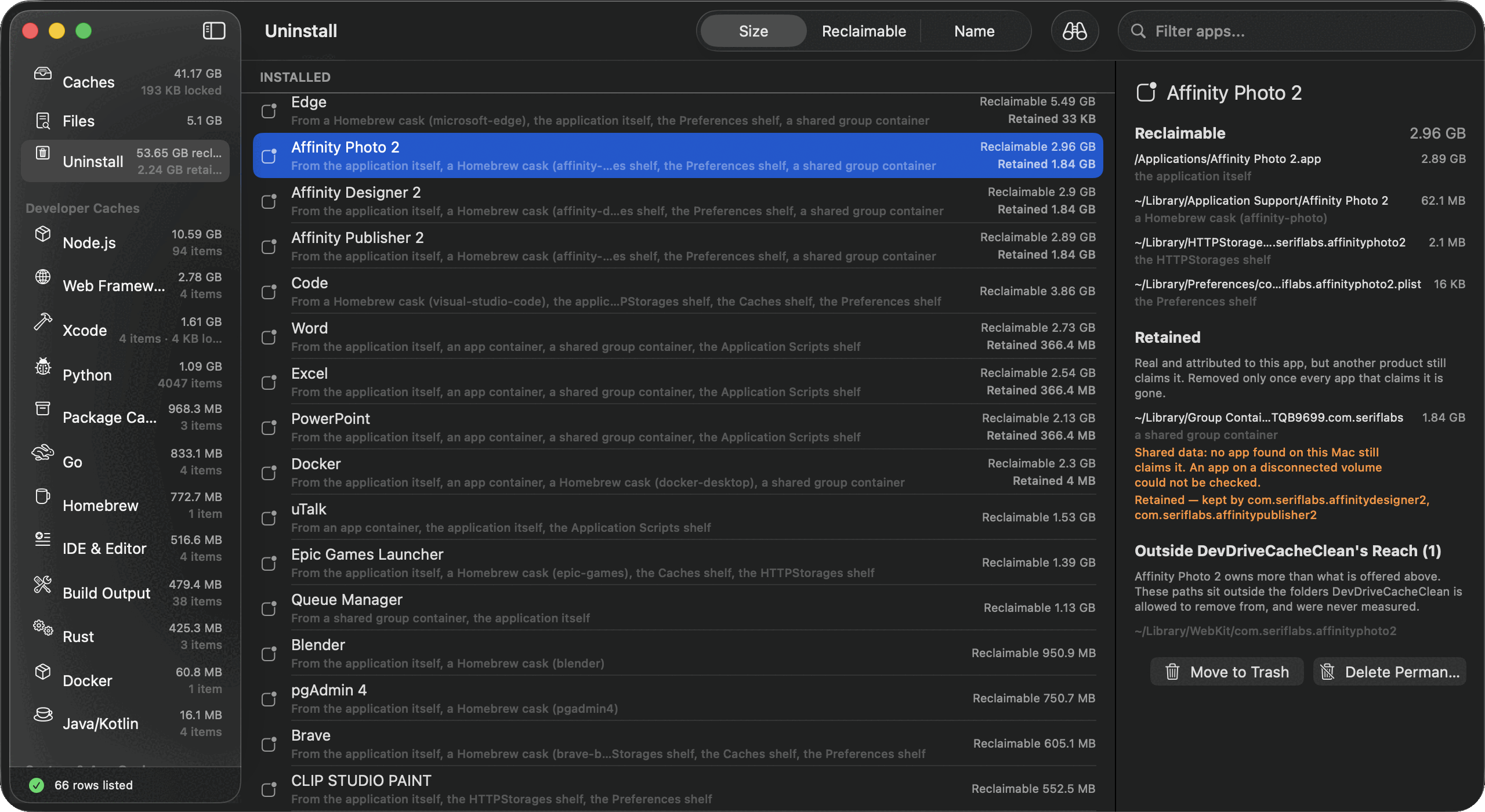
Task: Click the IDE & Editor sidebar entry
Action: click(125, 548)
